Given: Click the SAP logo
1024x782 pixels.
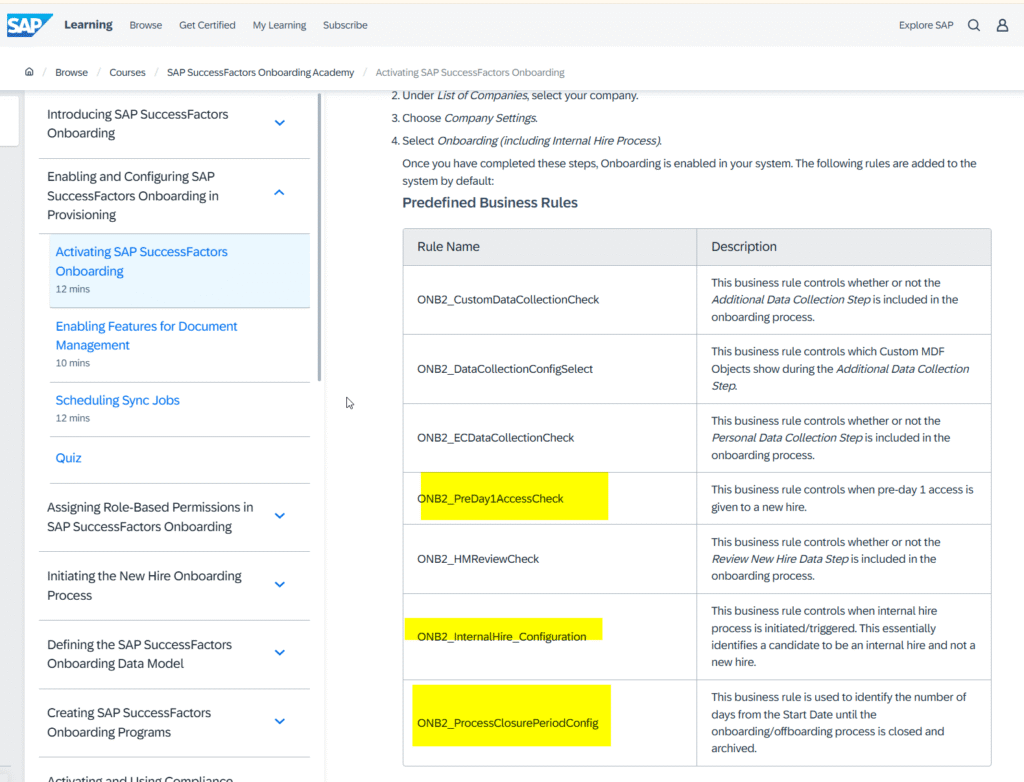Looking at the screenshot, I should point(29,25).
